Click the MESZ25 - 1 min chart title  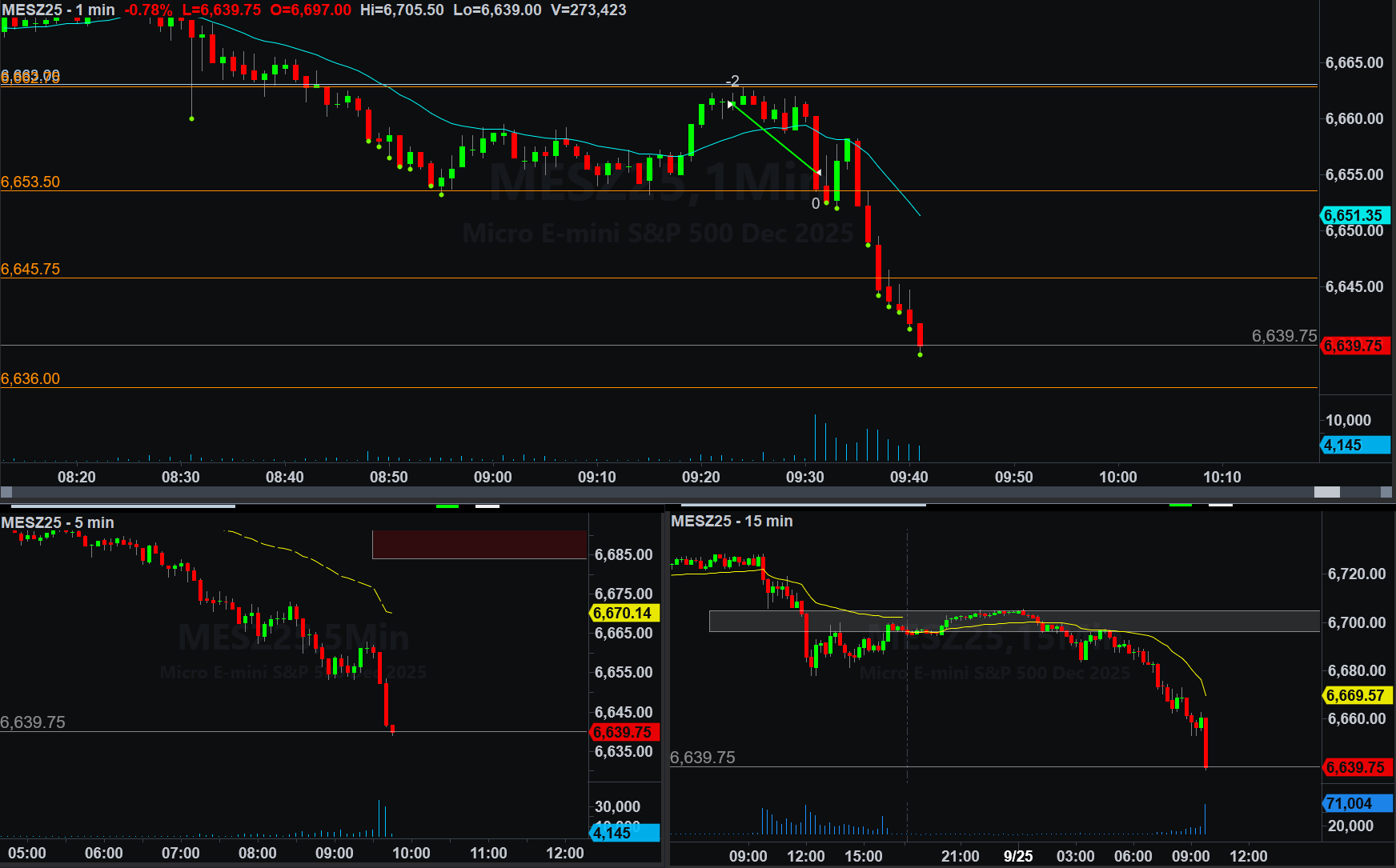point(58,10)
